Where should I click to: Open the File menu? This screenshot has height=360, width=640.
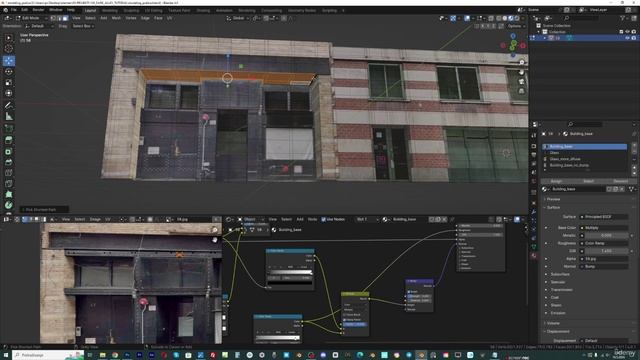click(13, 10)
